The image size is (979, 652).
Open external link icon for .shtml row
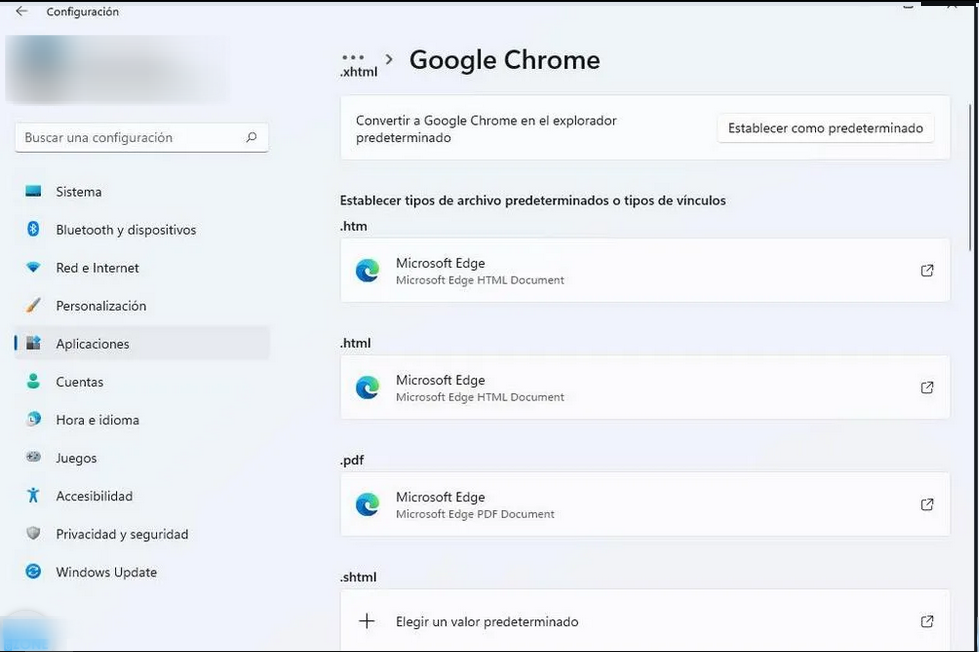pos(927,621)
